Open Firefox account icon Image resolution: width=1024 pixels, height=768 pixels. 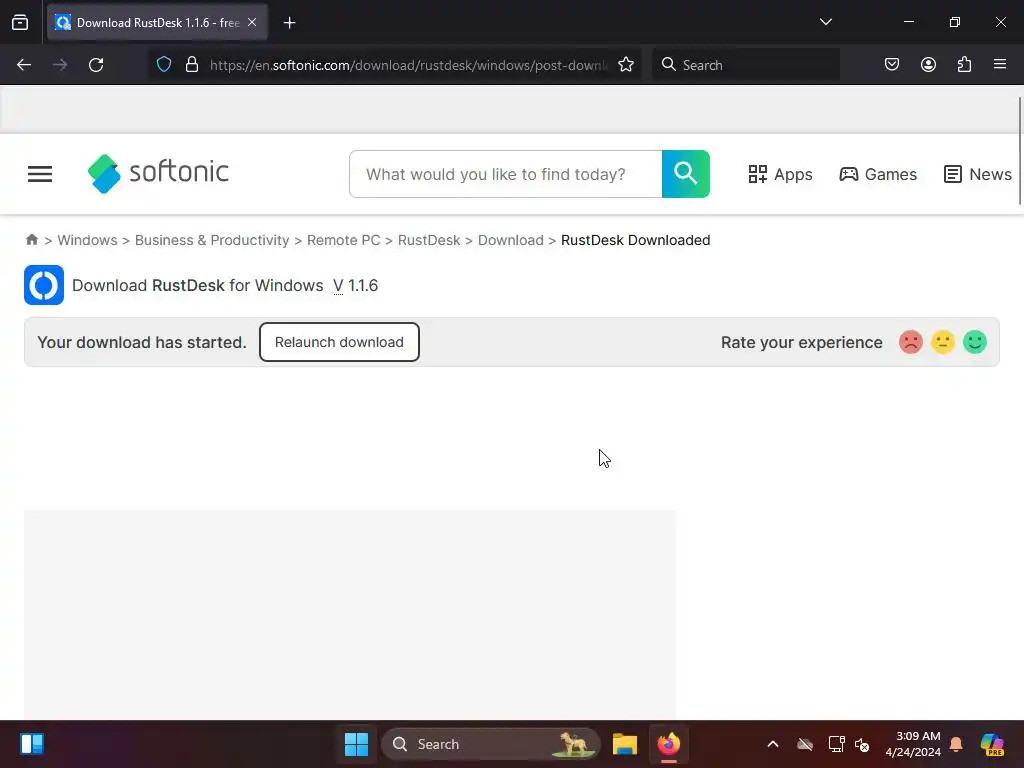coord(928,65)
